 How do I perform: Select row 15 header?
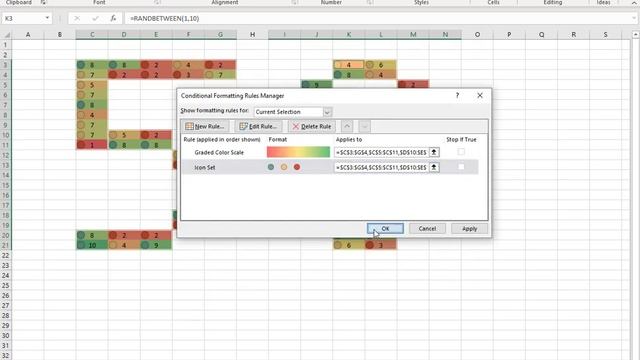[x=6, y=185]
